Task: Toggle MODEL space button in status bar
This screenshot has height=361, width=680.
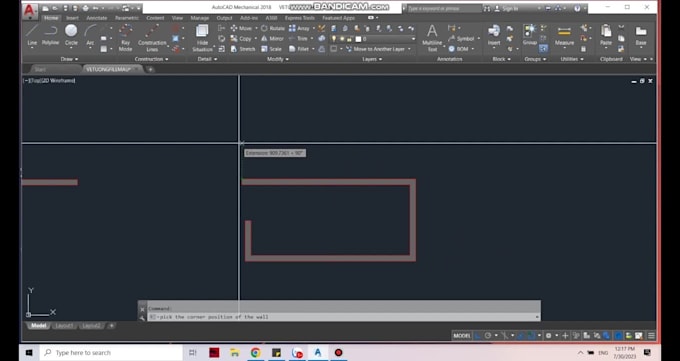Action: point(461,335)
